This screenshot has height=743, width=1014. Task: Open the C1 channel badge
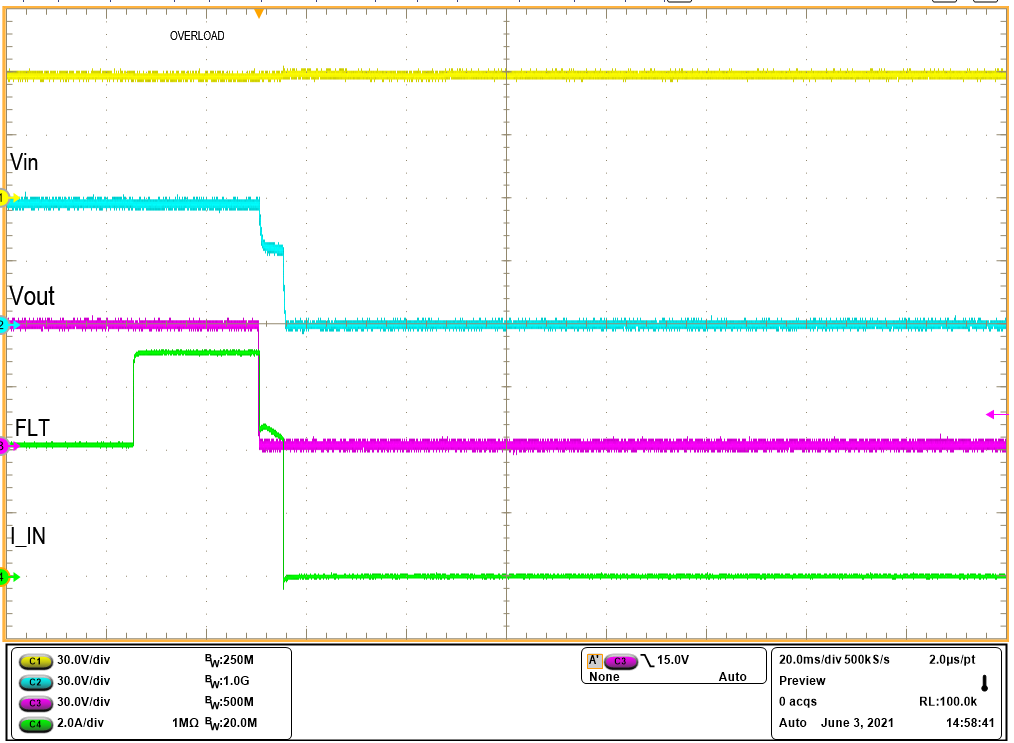pyautogui.click(x=36, y=662)
